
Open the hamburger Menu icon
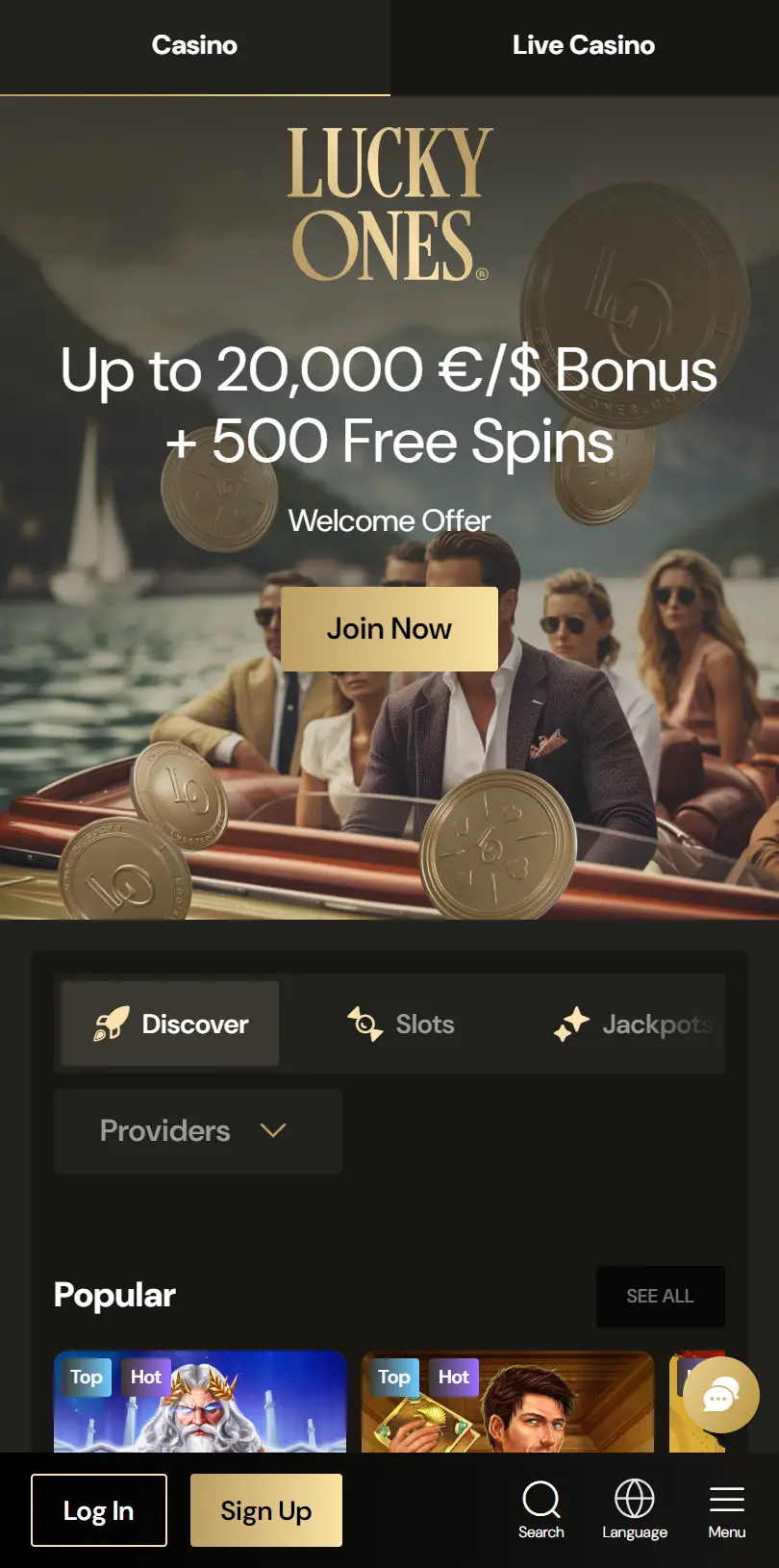pos(727,1499)
